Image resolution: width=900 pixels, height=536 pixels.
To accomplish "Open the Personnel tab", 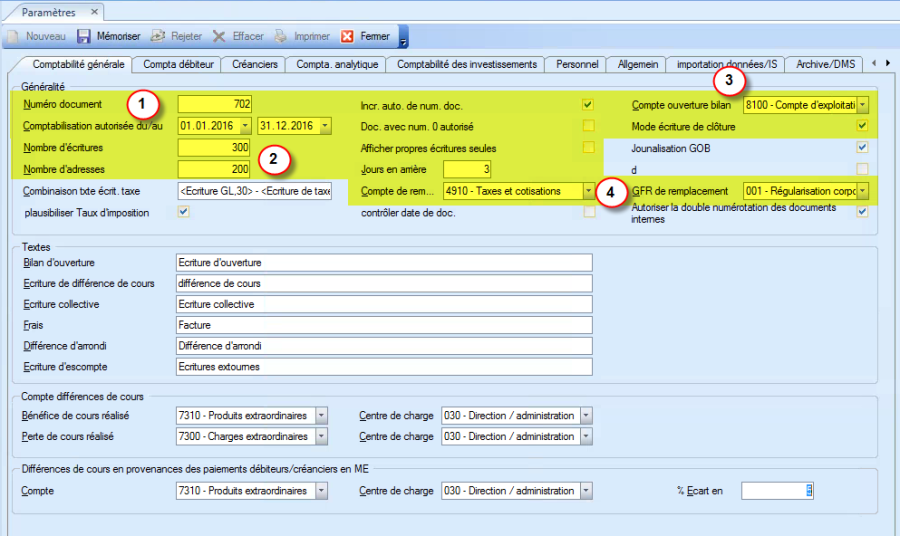I will 577,64.
